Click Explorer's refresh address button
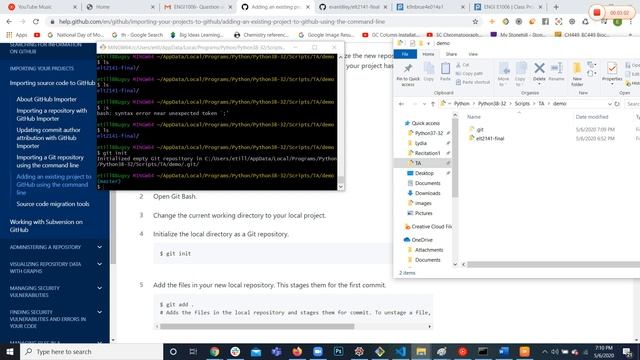 (x=617, y=104)
